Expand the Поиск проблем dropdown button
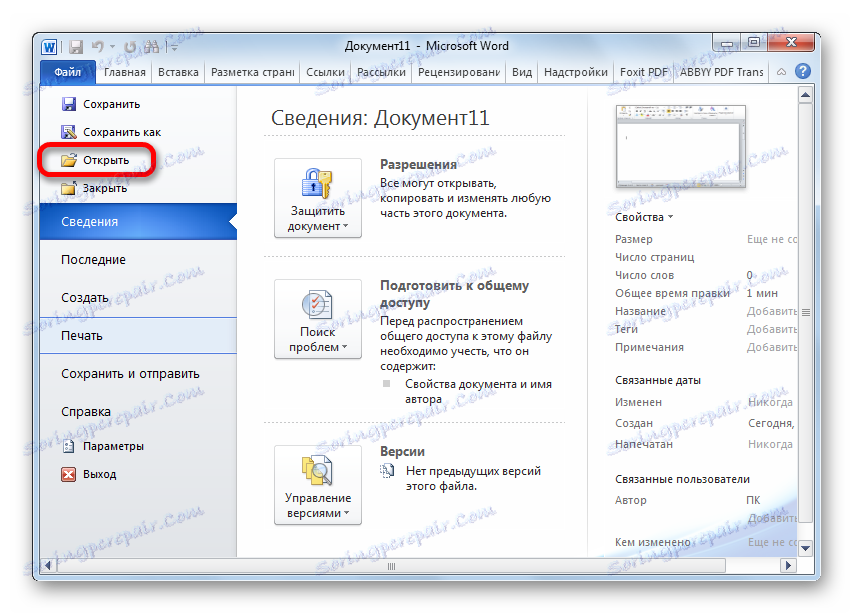Viewport: 854px width, 614px height. coord(318,319)
